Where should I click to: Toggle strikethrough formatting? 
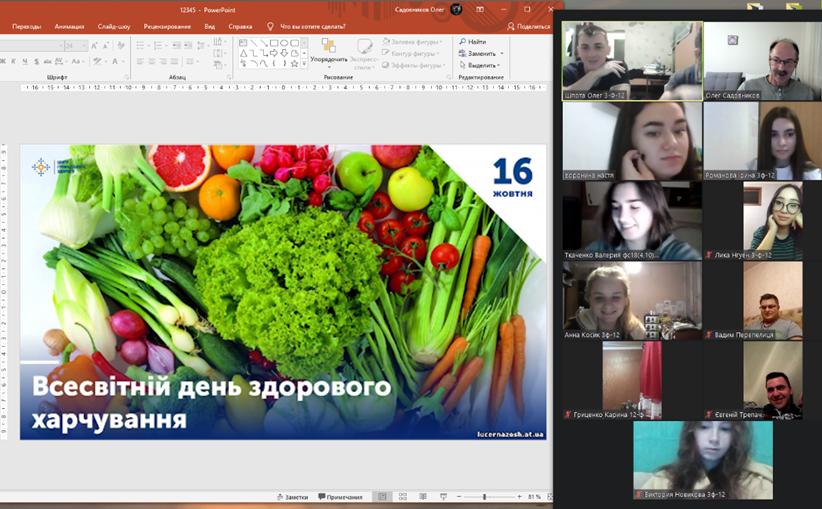click(x=48, y=61)
